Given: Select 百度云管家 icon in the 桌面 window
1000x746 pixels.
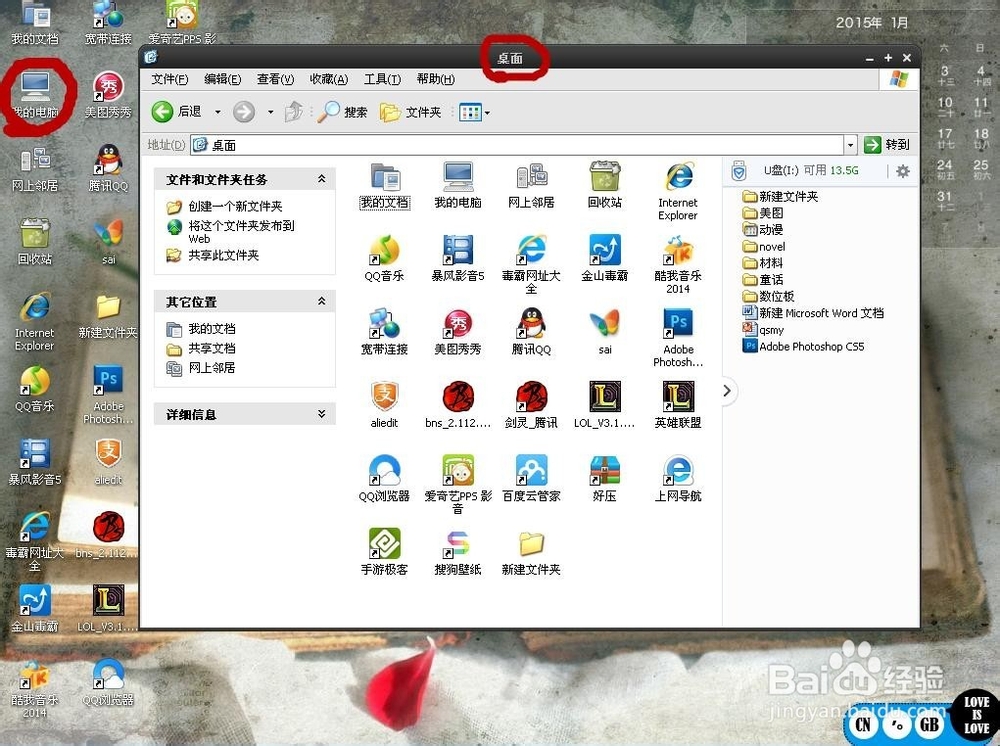Looking at the screenshot, I should [531, 478].
